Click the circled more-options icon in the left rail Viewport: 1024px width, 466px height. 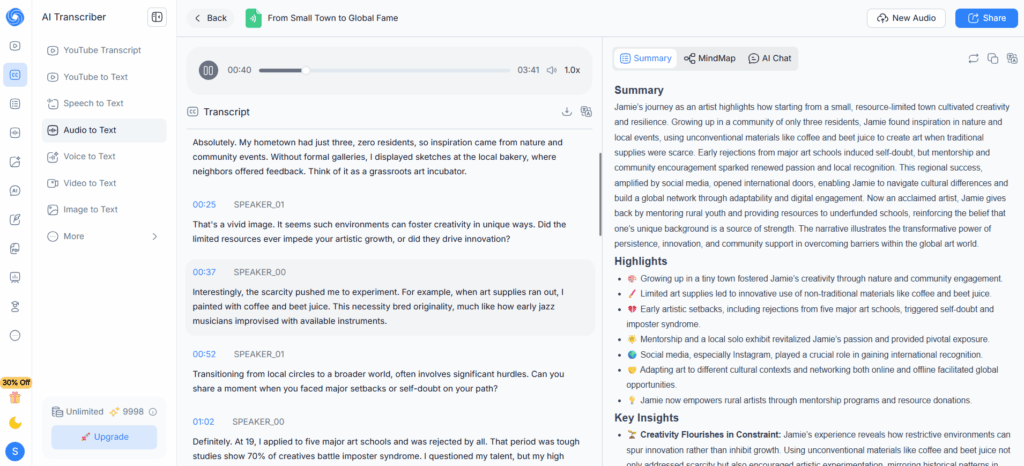pyautogui.click(x=15, y=335)
